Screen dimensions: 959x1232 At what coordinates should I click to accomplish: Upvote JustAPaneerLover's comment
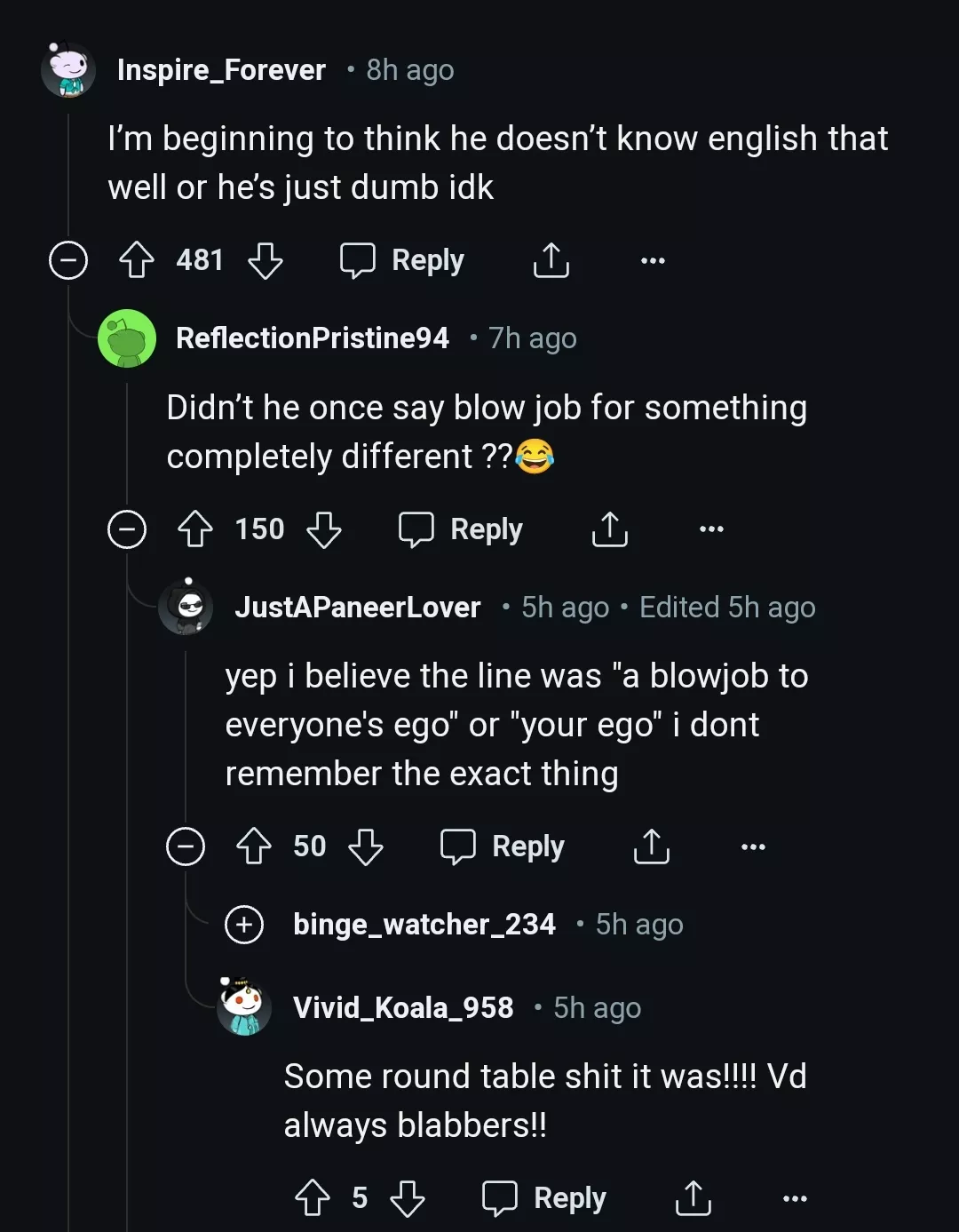[254, 847]
